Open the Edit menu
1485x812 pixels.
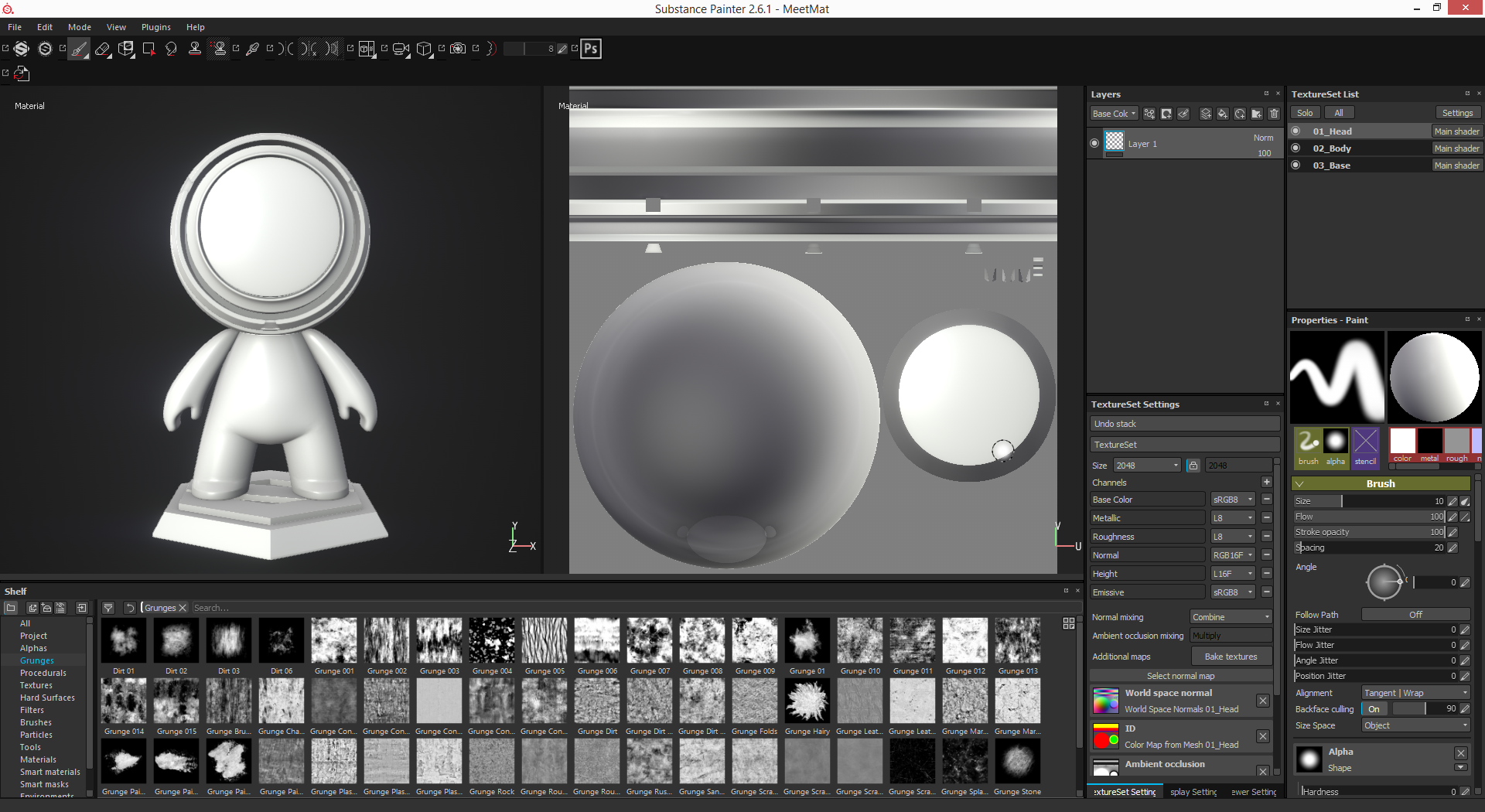[x=45, y=27]
